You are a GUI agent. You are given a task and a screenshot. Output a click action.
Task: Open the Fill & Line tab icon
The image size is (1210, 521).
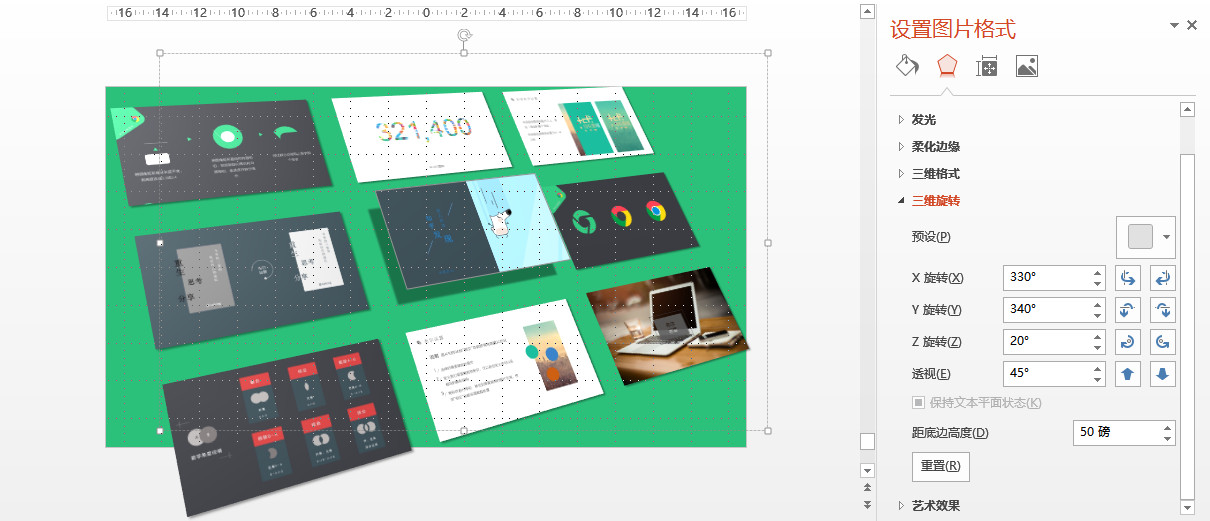[906, 67]
